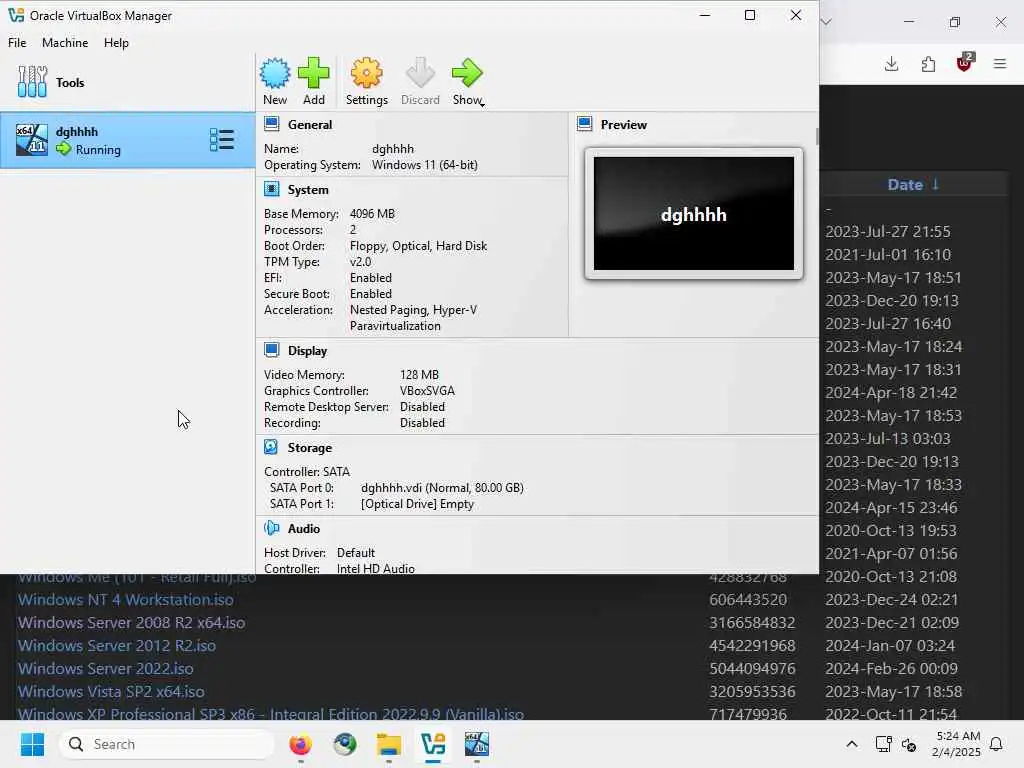
Task: Click the Intel HD Audio controller value
Action: click(376, 568)
